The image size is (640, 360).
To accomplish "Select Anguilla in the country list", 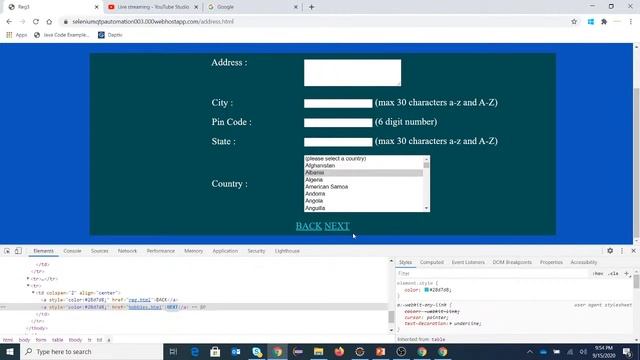I will [x=364, y=208].
